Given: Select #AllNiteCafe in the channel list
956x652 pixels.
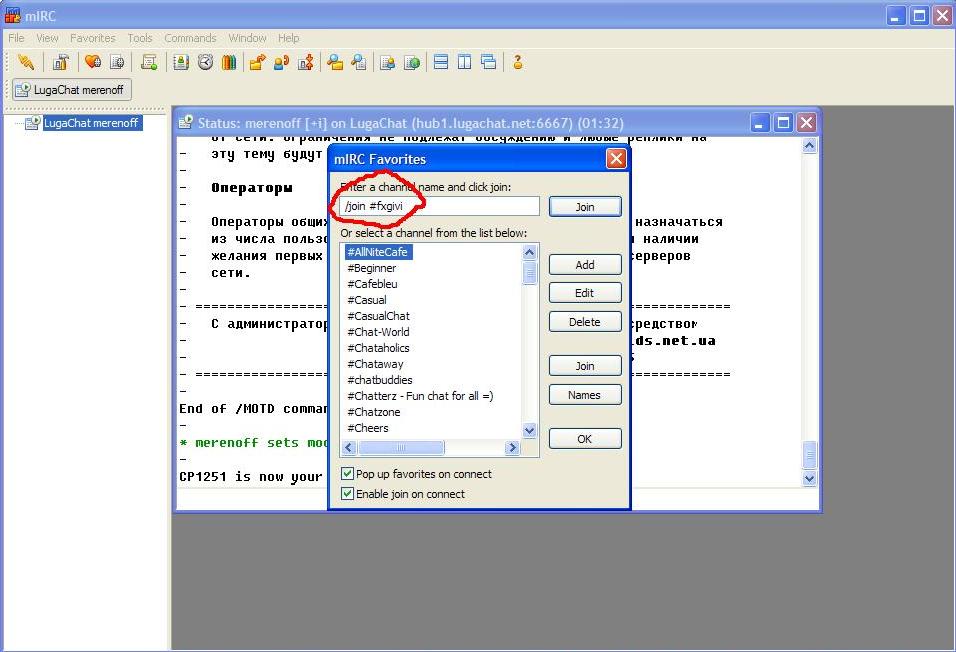Looking at the screenshot, I should (377, 252).
